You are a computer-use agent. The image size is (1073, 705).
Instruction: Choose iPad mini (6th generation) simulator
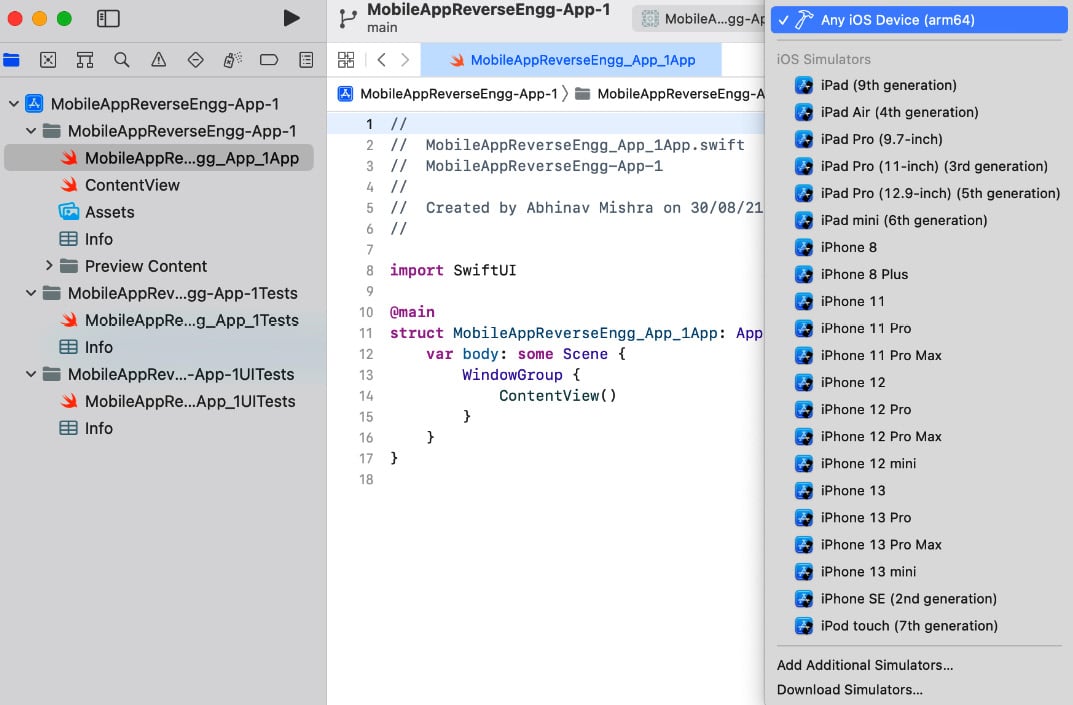(x=919, y=220)
